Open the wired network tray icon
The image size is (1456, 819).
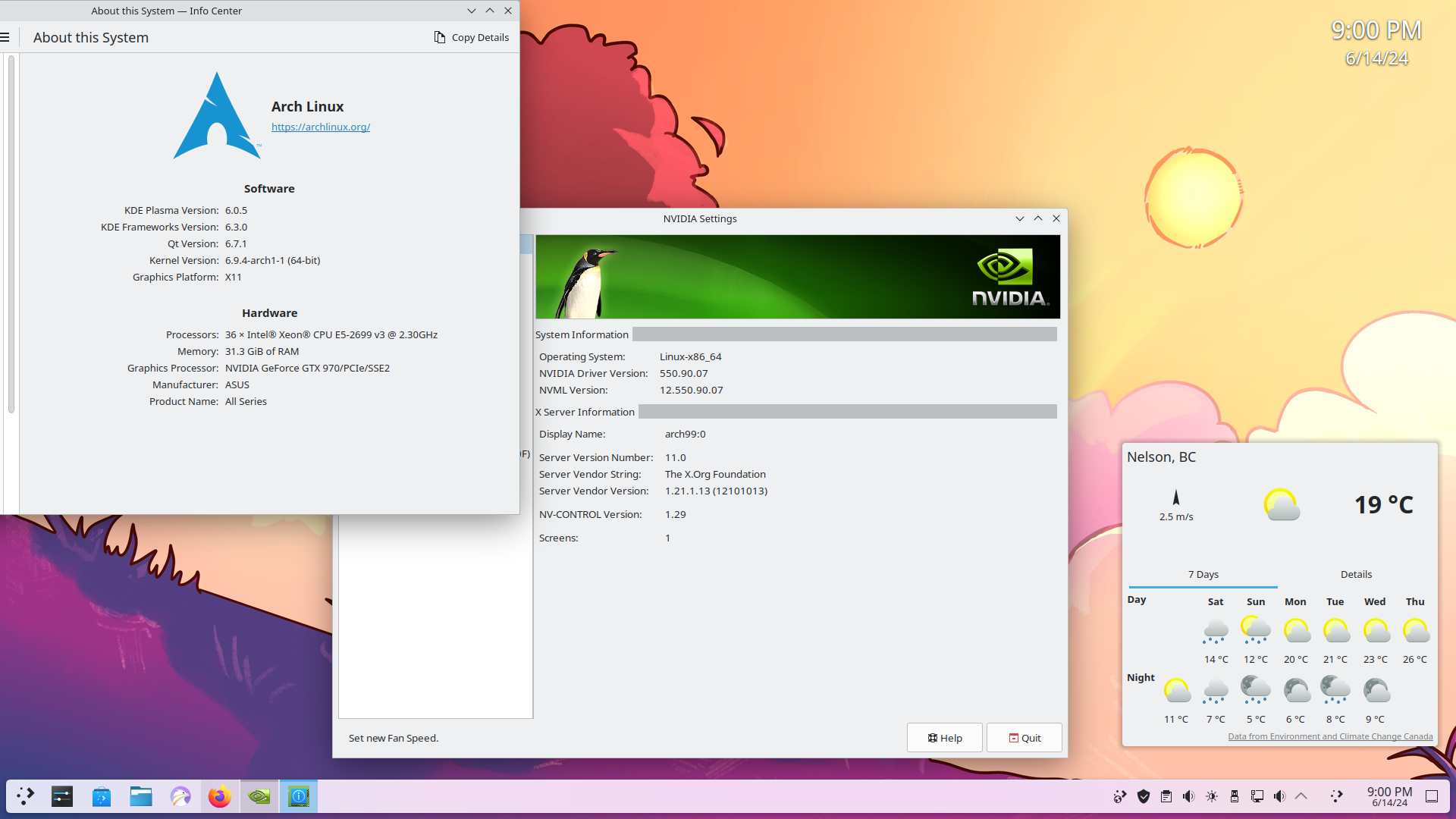pyautogui.click(x=1257, y=796)
